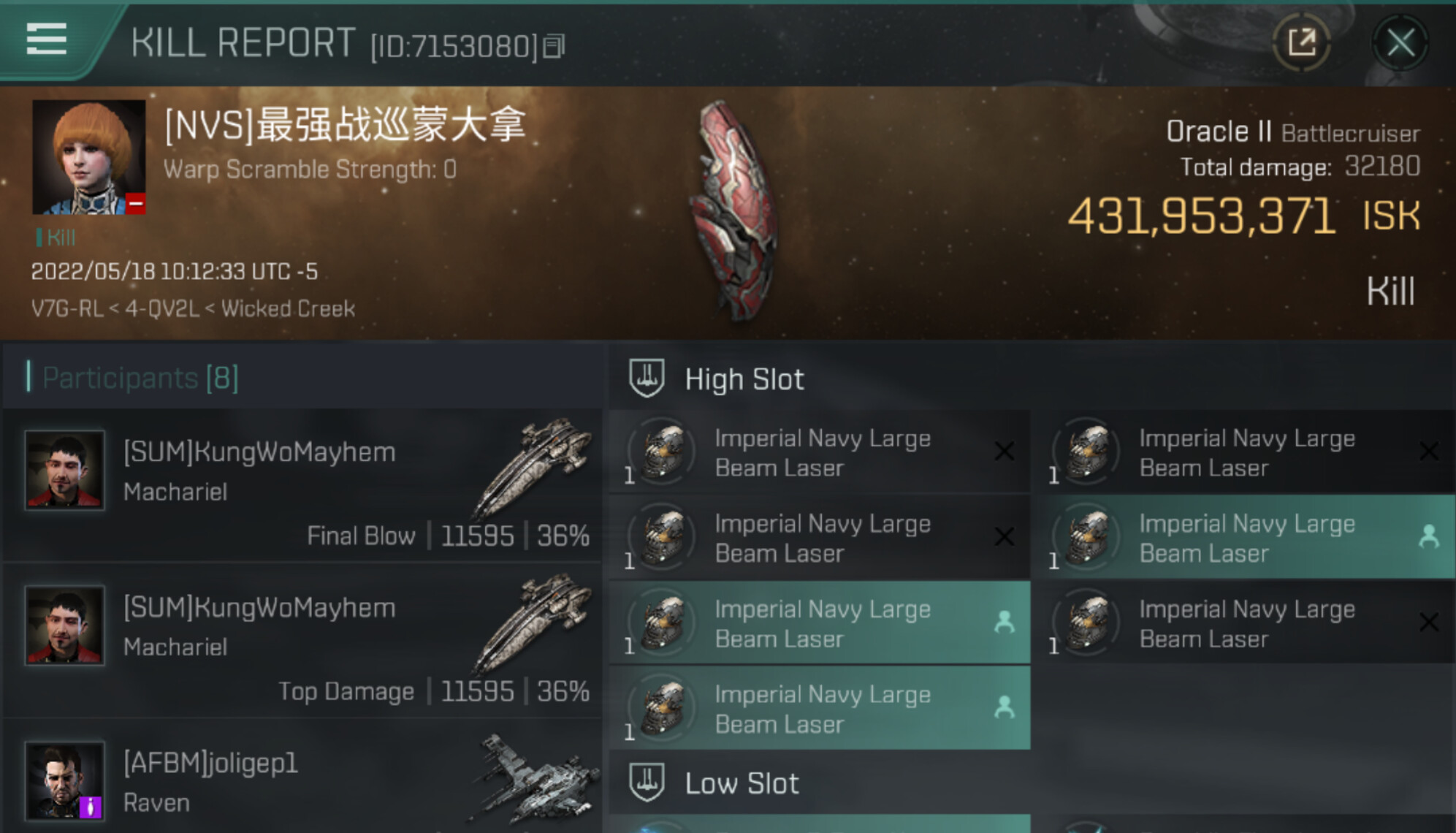Open KungWoMayhem Final Blow participant portrait
This screenshot has width=1456, height=833.
pos(64,470)
